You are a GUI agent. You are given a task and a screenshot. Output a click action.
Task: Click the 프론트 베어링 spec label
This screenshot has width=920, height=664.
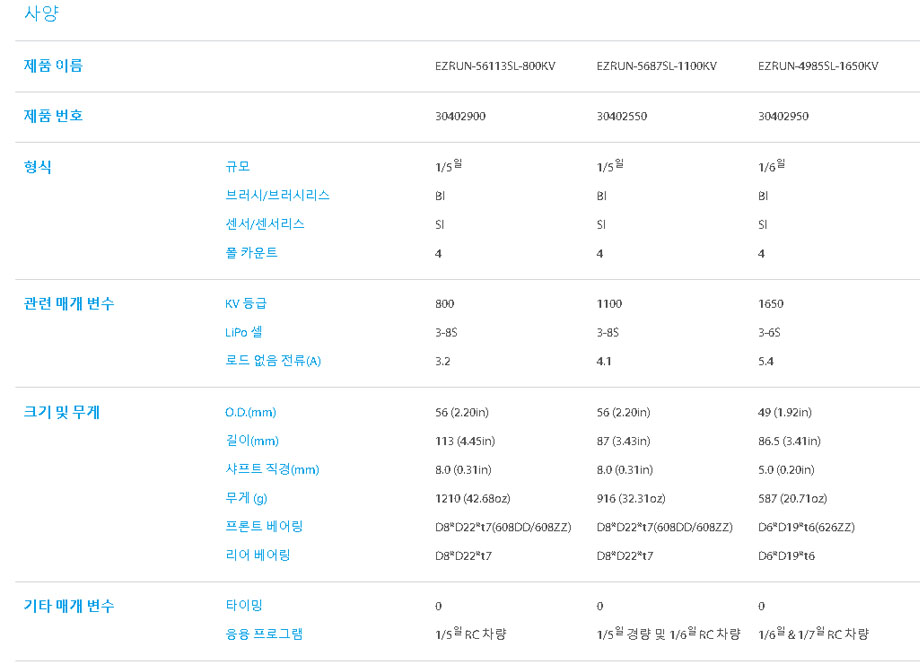264,526
